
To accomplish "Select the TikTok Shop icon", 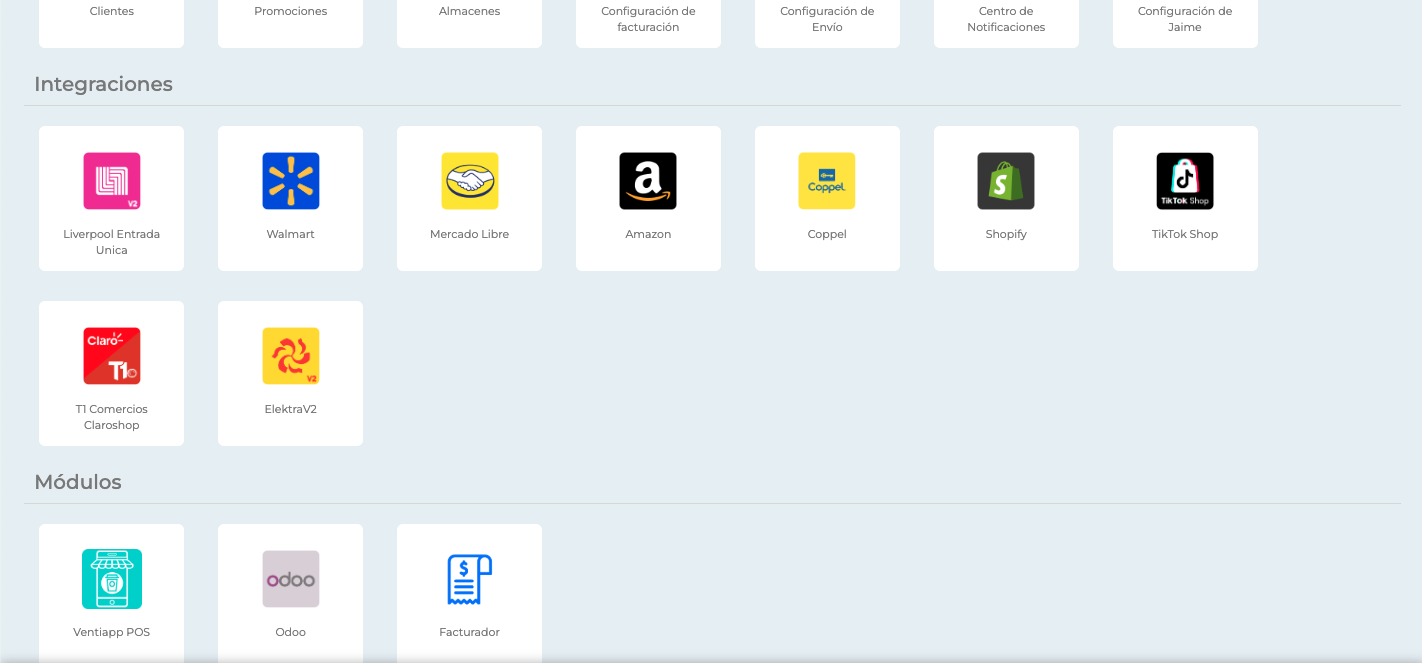I will [1185, 181].
